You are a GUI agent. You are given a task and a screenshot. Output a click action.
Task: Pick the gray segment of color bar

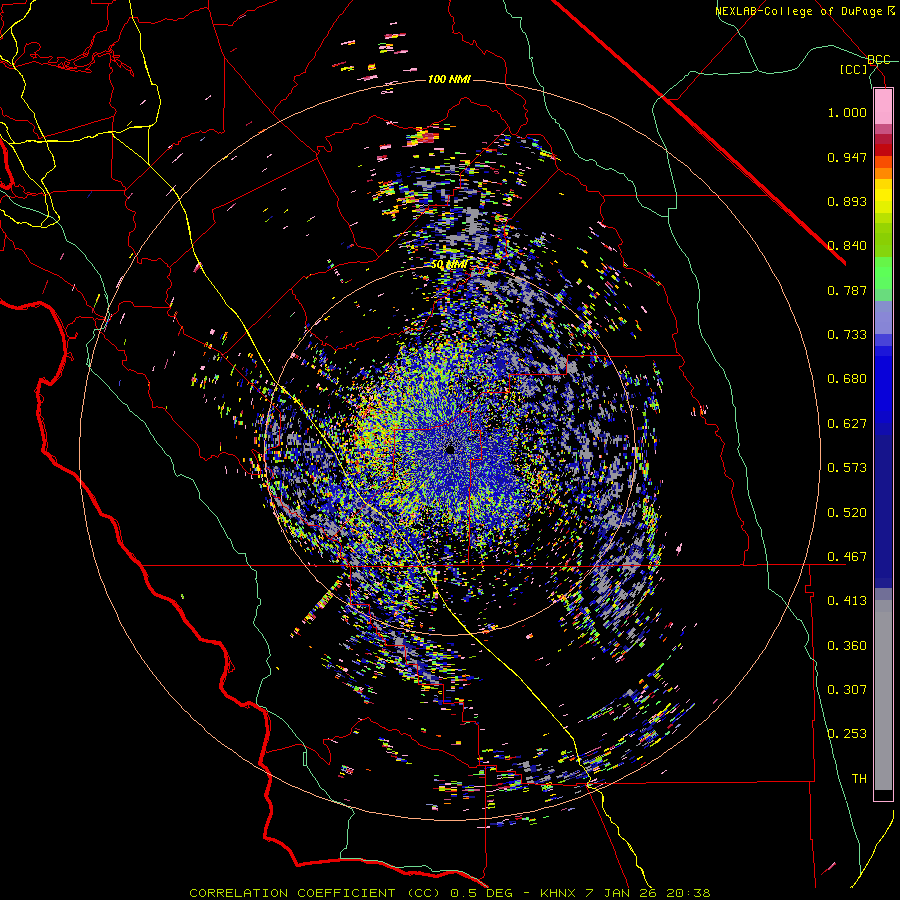pos(883,695)
